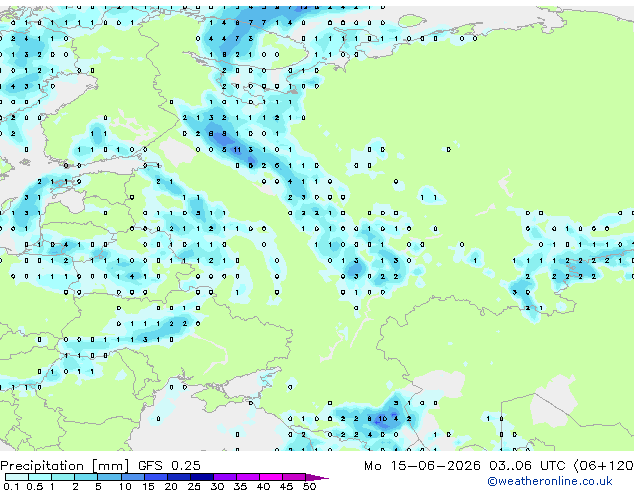Select the 35–40 mm violet legend swatch
The height and width of the screenshot is (490, 634).
pyautogui.click(x=247, y=477)
